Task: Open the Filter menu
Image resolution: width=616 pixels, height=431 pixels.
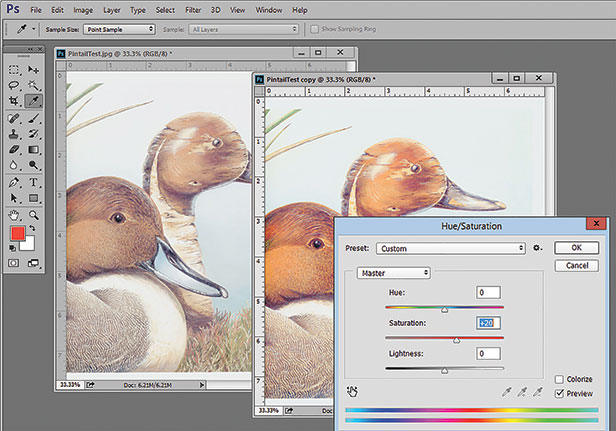Action: pyautogui.click(x=193, y=10)
